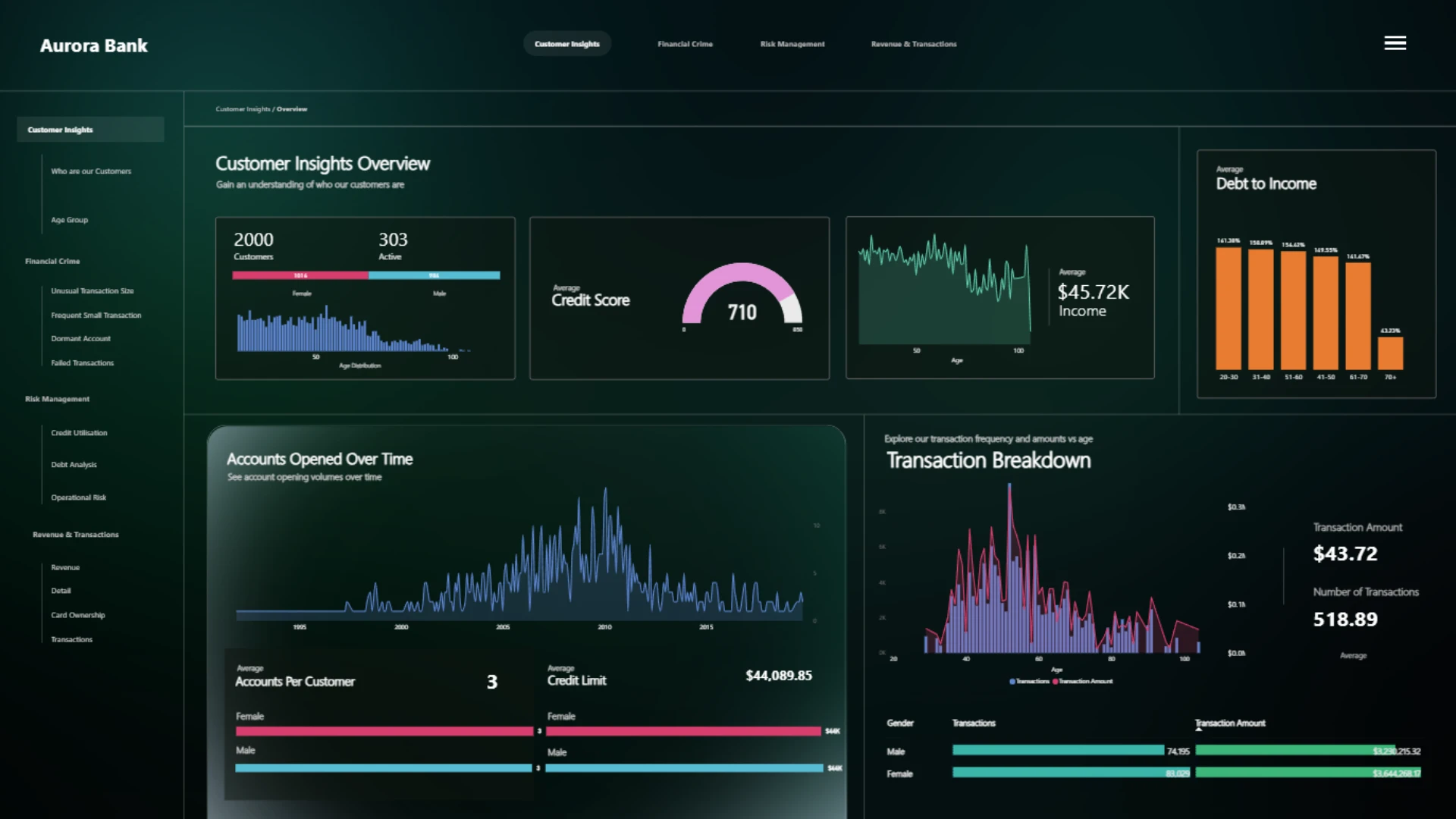
Task: Open Card Ownership sidebar item
Action: pyautogui.click(x=78, y=615)
